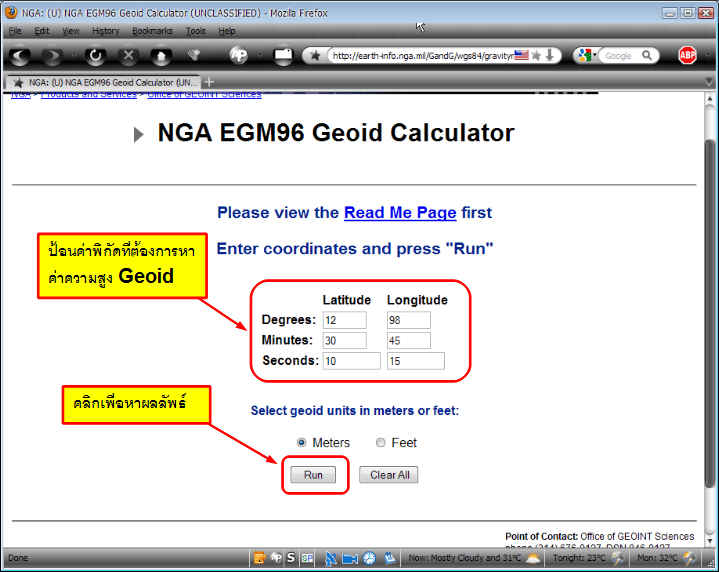Go to the Home page button
This screenshot has height=572, width=719.
pos(161,56)
